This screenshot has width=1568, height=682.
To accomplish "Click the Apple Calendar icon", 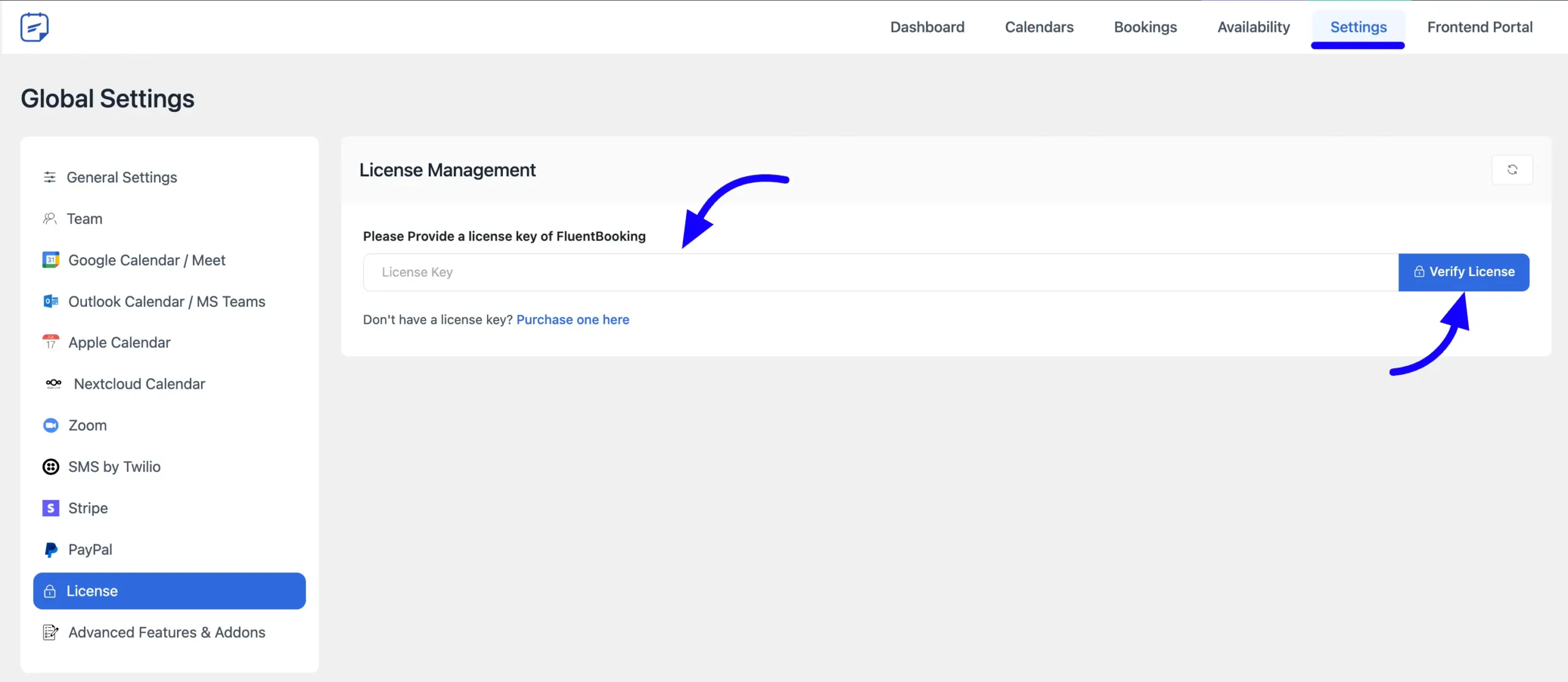I will (51, 342).
